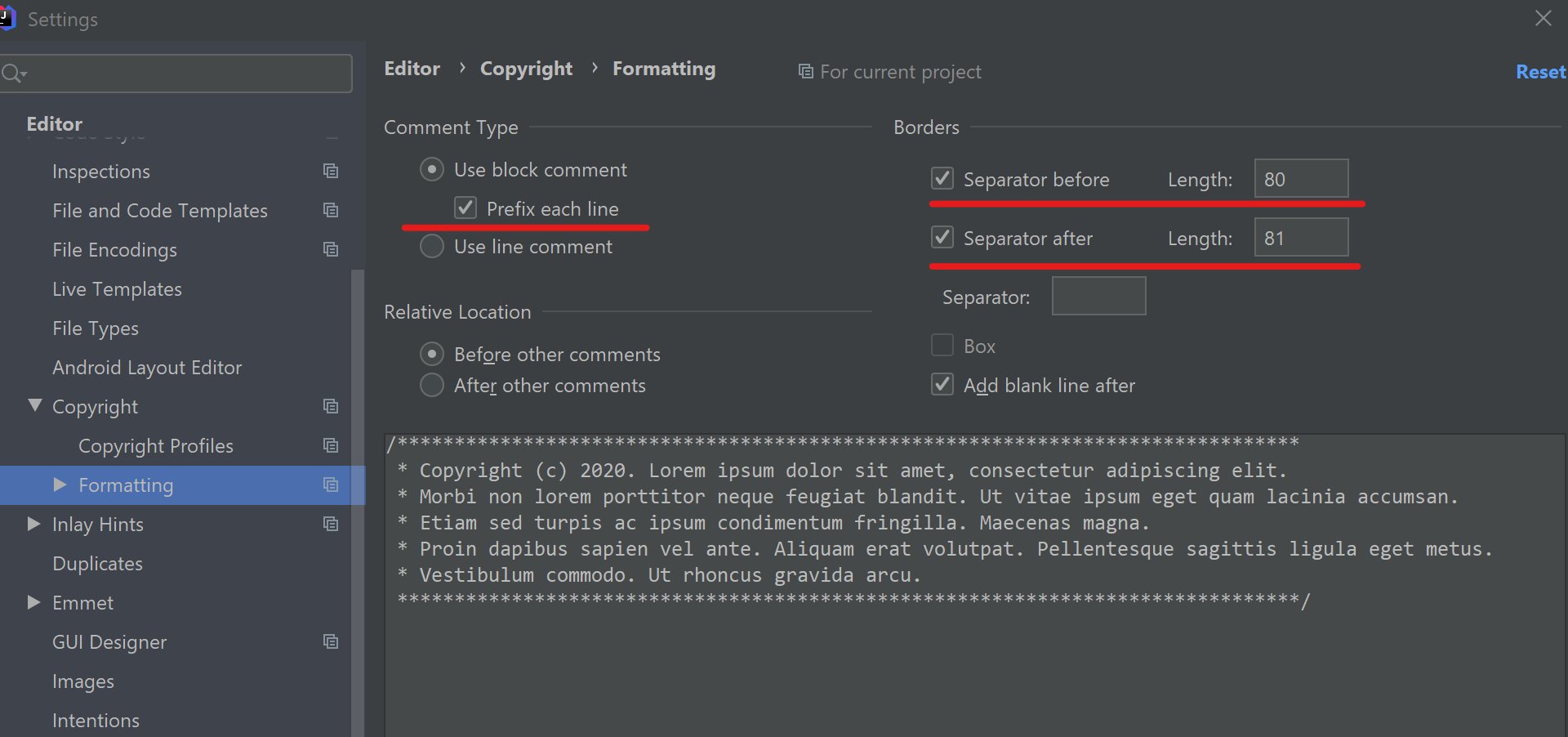Click project-level icon beside File and Code Templates
The width and height of the screenshot is (1568, 737).
click(x=331, y=210)
